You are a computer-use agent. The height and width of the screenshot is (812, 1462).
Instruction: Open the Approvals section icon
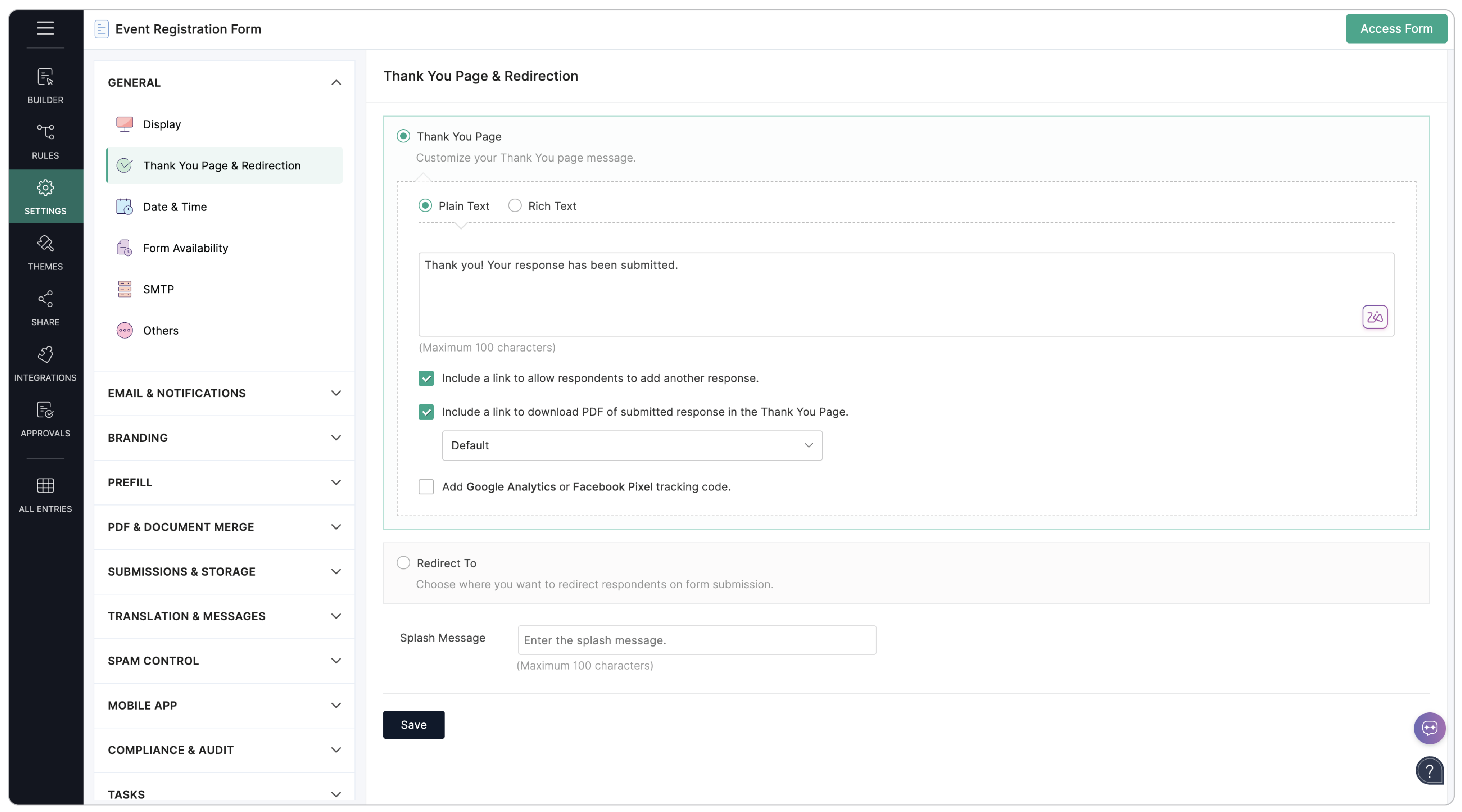pos(45,419)
